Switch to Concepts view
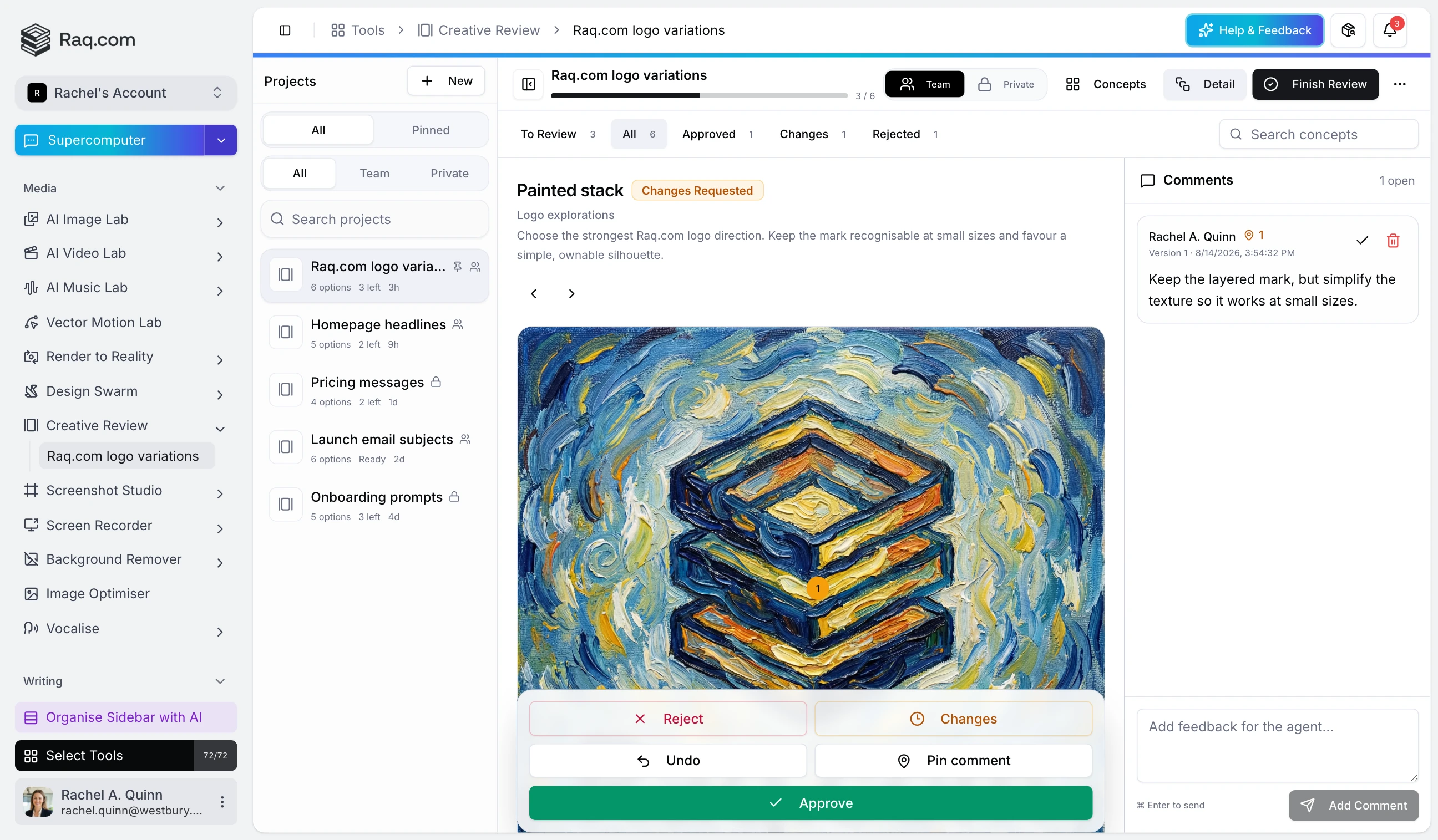The height and width of the screenshot is (840, 1438). [x=1105, y=84]
